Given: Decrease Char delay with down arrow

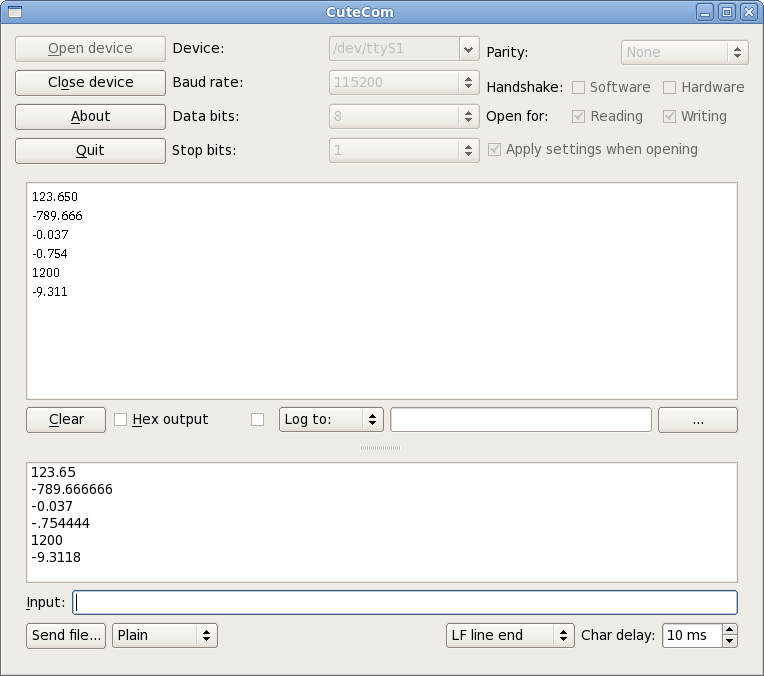Looking at the screenshot, I should pyautogui.click(x=729, y=641).
